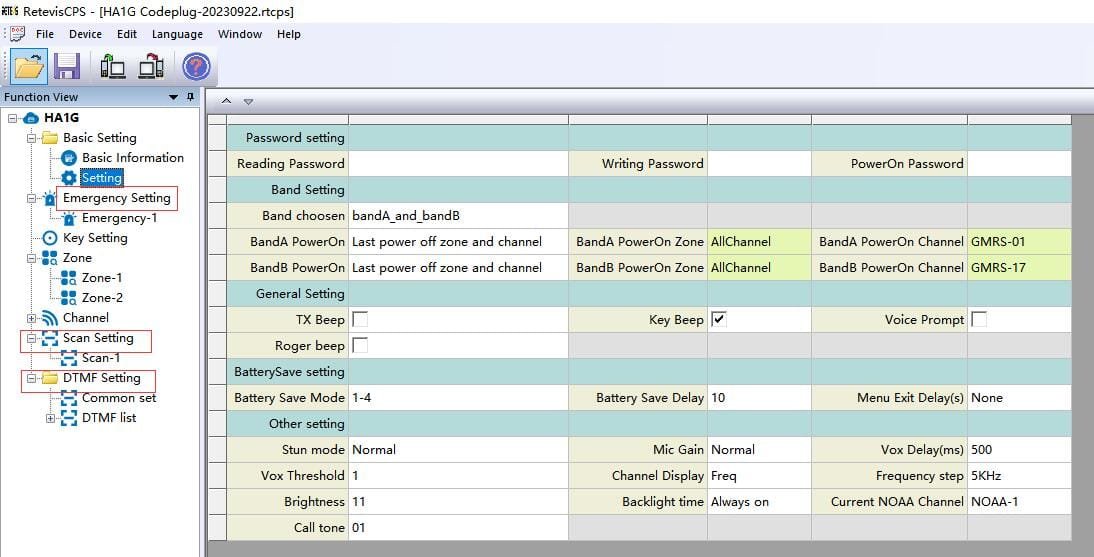Open Common set under DTMF Setting
This screenshot has height=557, width=1094.
(119, 398)
